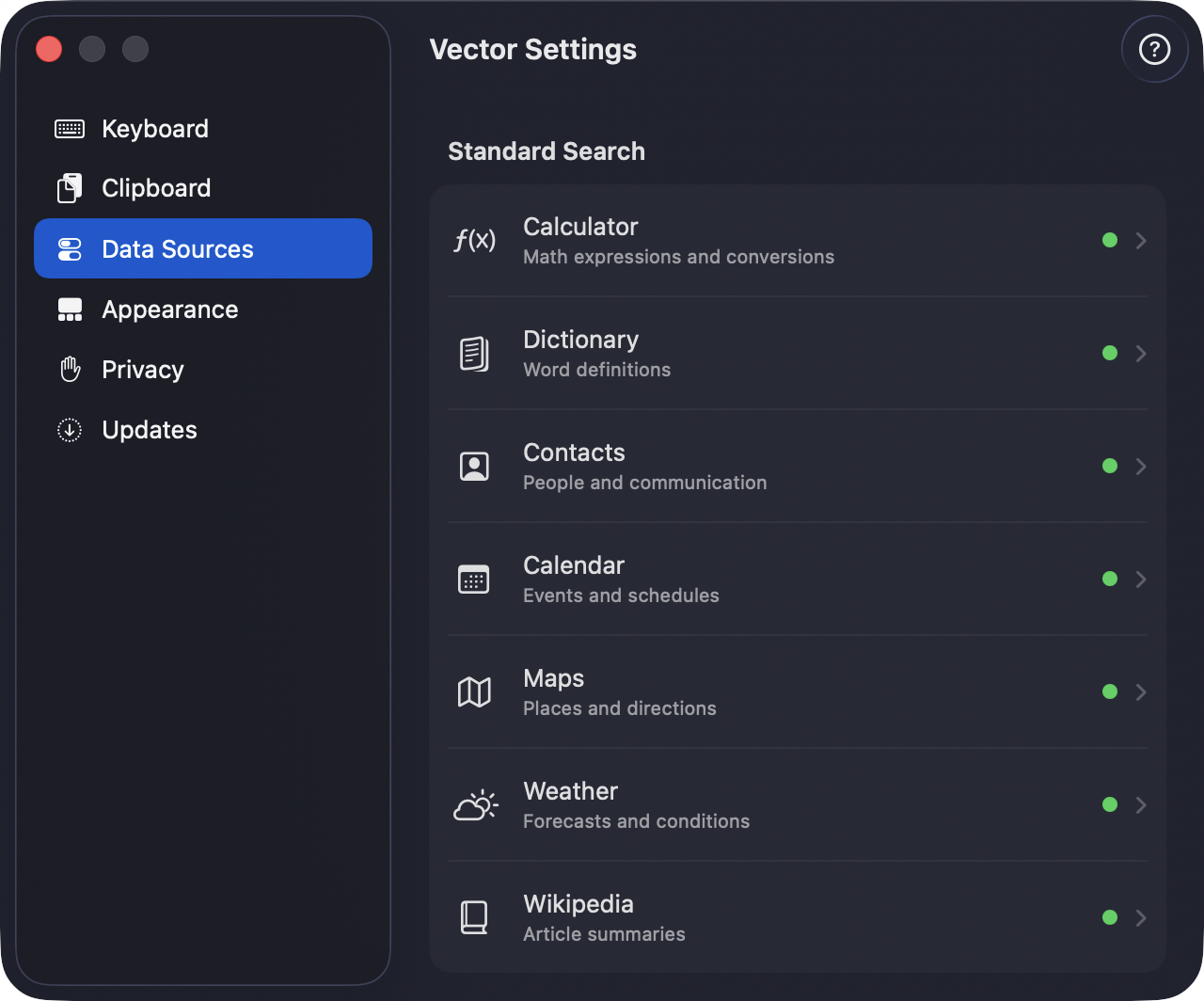This screenshot has height=1001, width=1204.
Task: Open Calendar details via its chevron
Action: pyautogui.click(x=1141, y=580)
